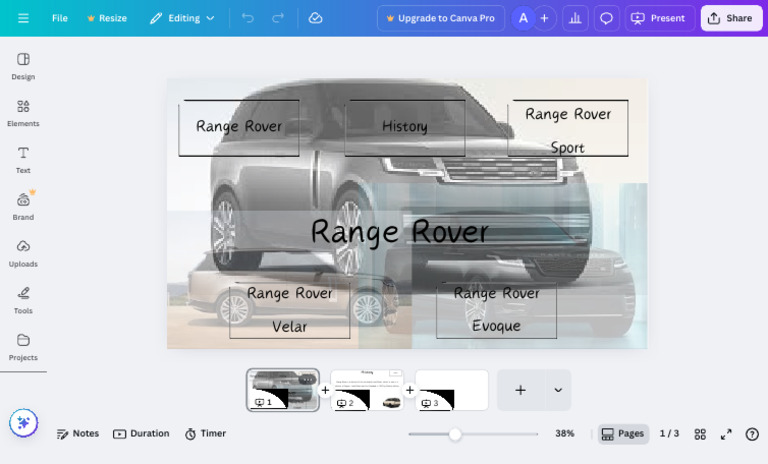Viewport: 768px width, 464px height.
Task: Launch the Canva AI assistant
Action: coord(23,422)
